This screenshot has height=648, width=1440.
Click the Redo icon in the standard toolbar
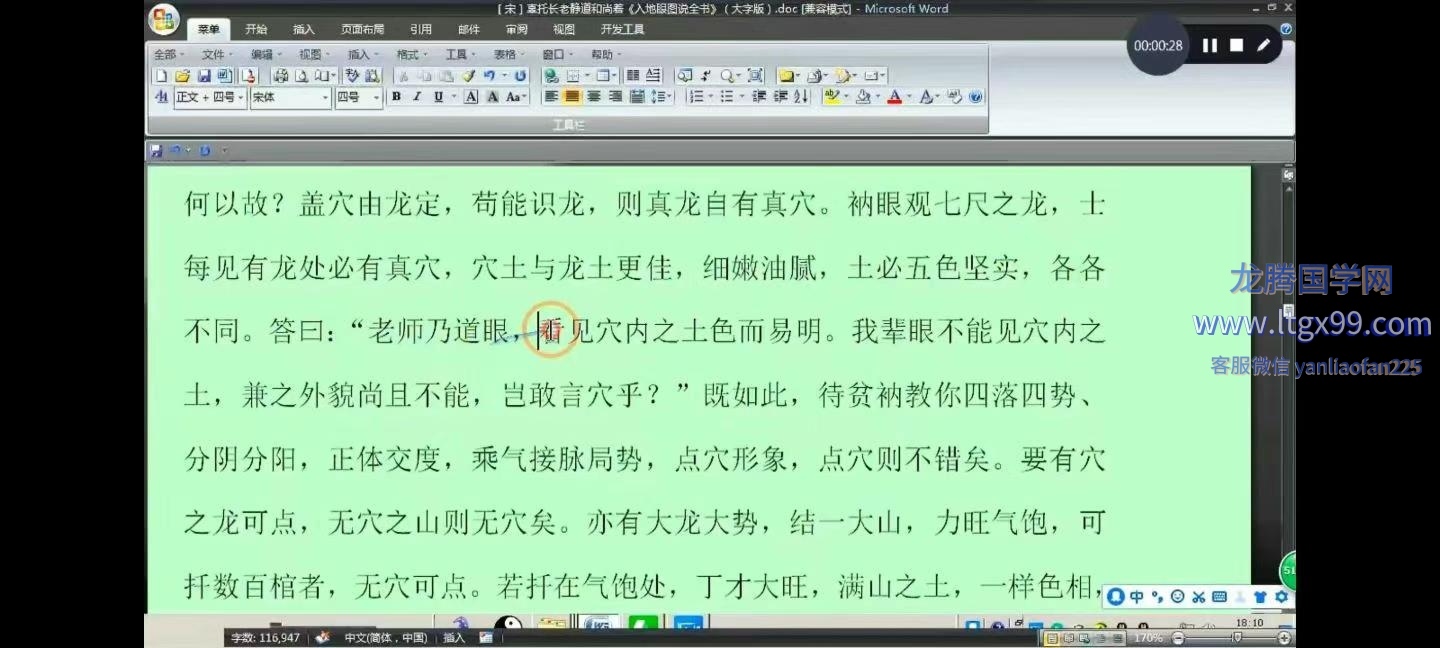(520, 76)
